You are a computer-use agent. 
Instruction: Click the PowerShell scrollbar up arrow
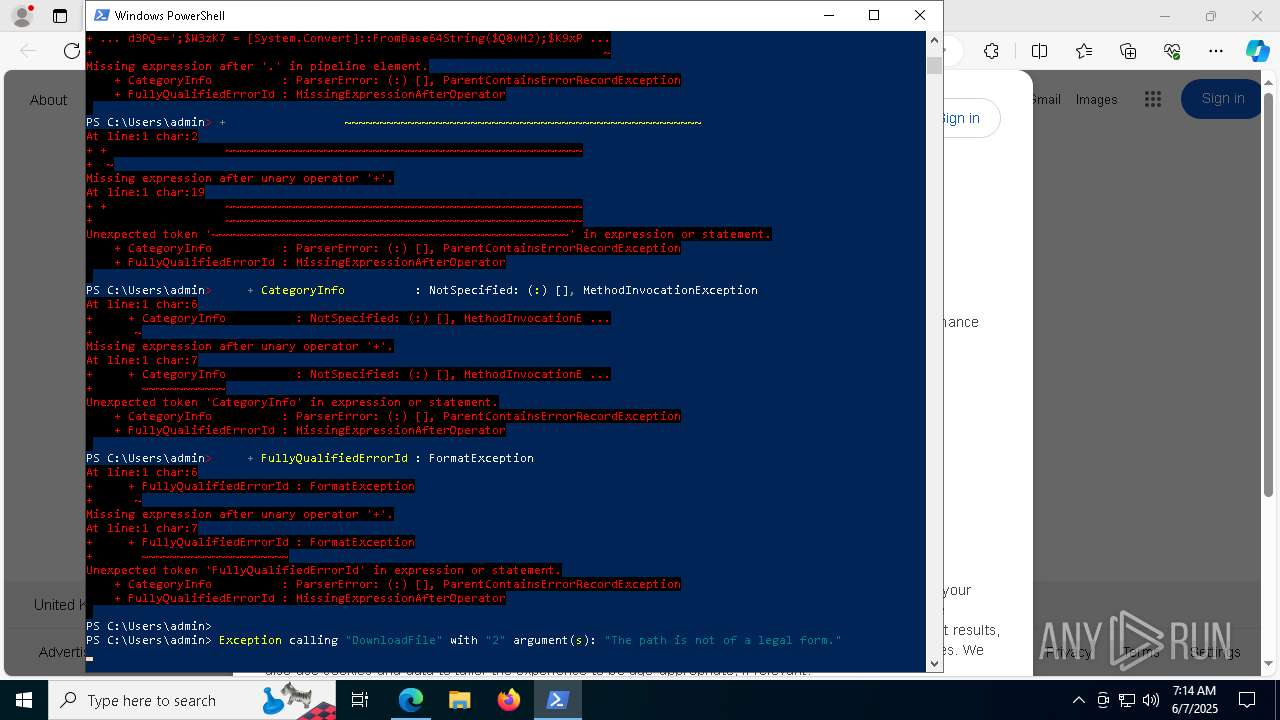(x=934, y=41)
